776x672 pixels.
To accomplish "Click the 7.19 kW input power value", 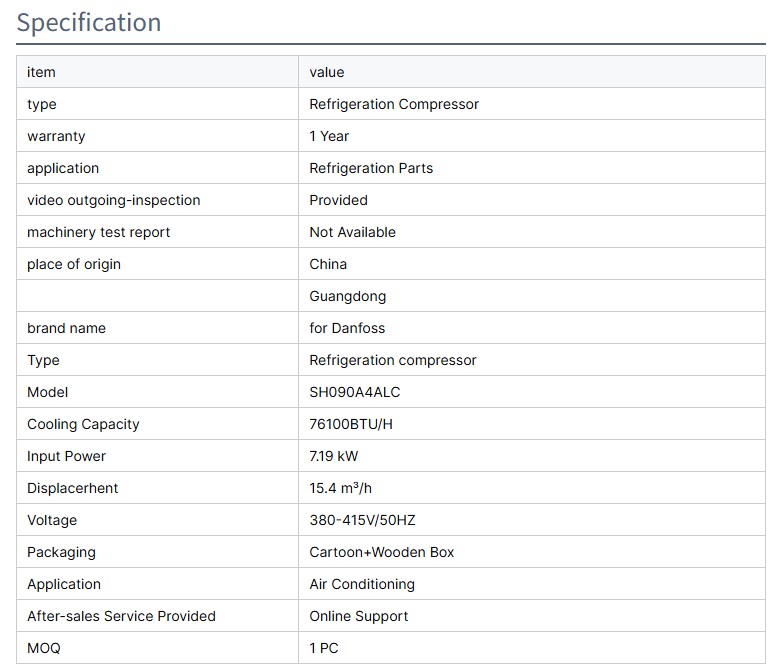I will coord(333,456).
